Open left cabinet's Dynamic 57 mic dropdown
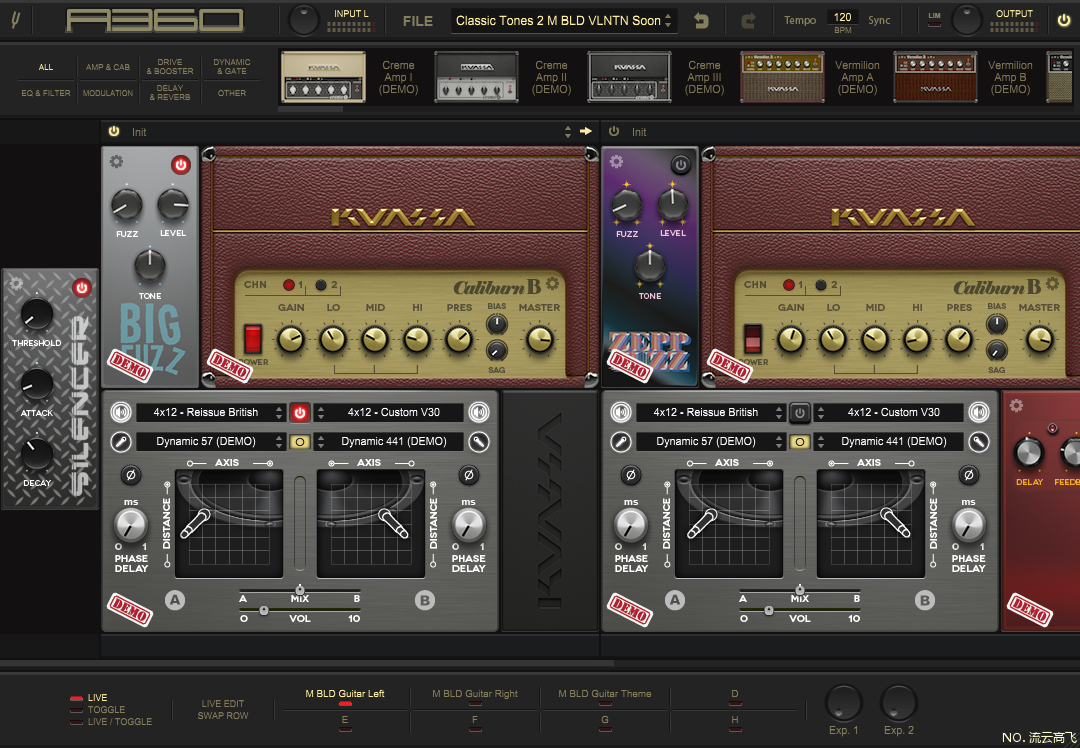The height and width of the screenshot is (748, 1080). coord(211,441)
